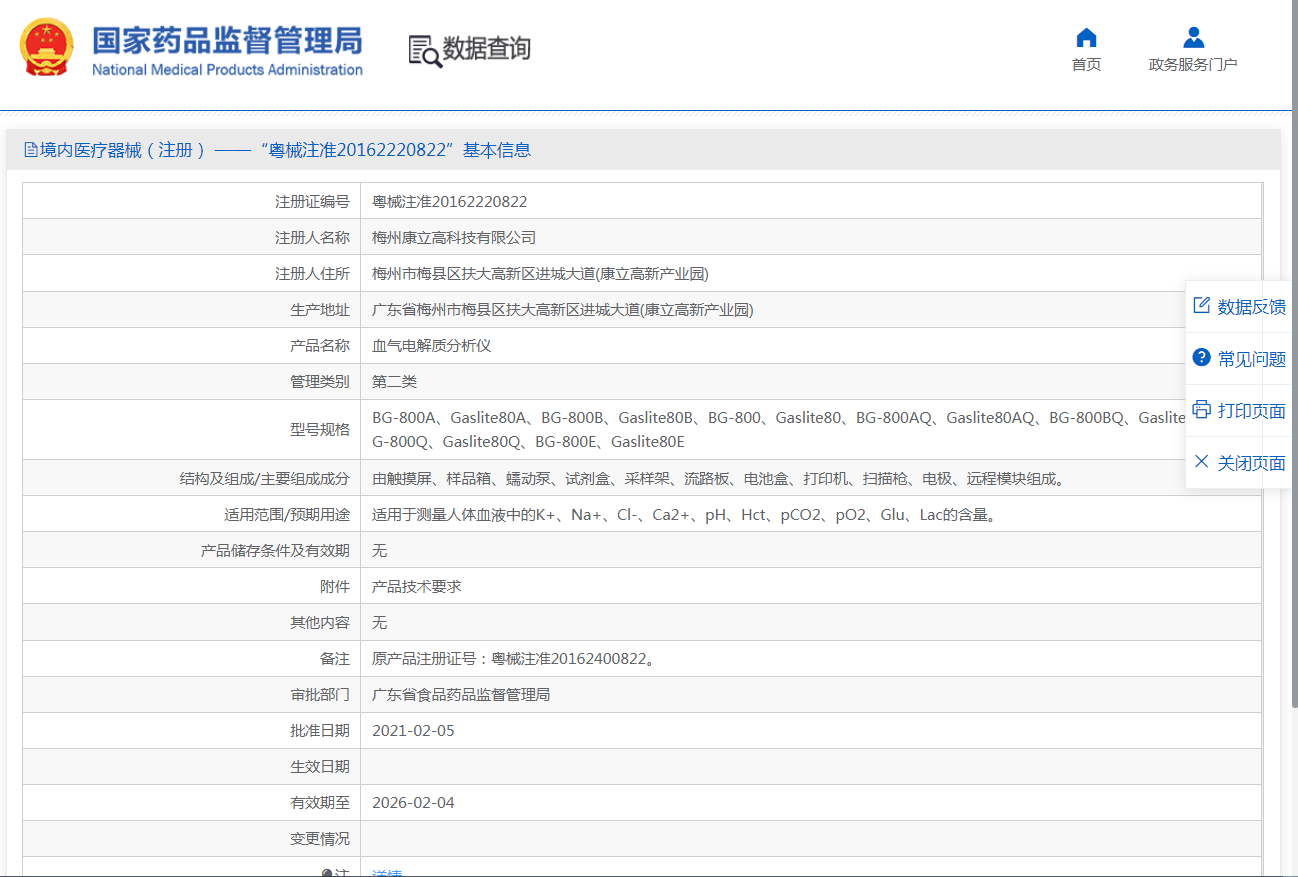
Task: Open the 政务服务门户 link text
Action: click(1193, 65)
